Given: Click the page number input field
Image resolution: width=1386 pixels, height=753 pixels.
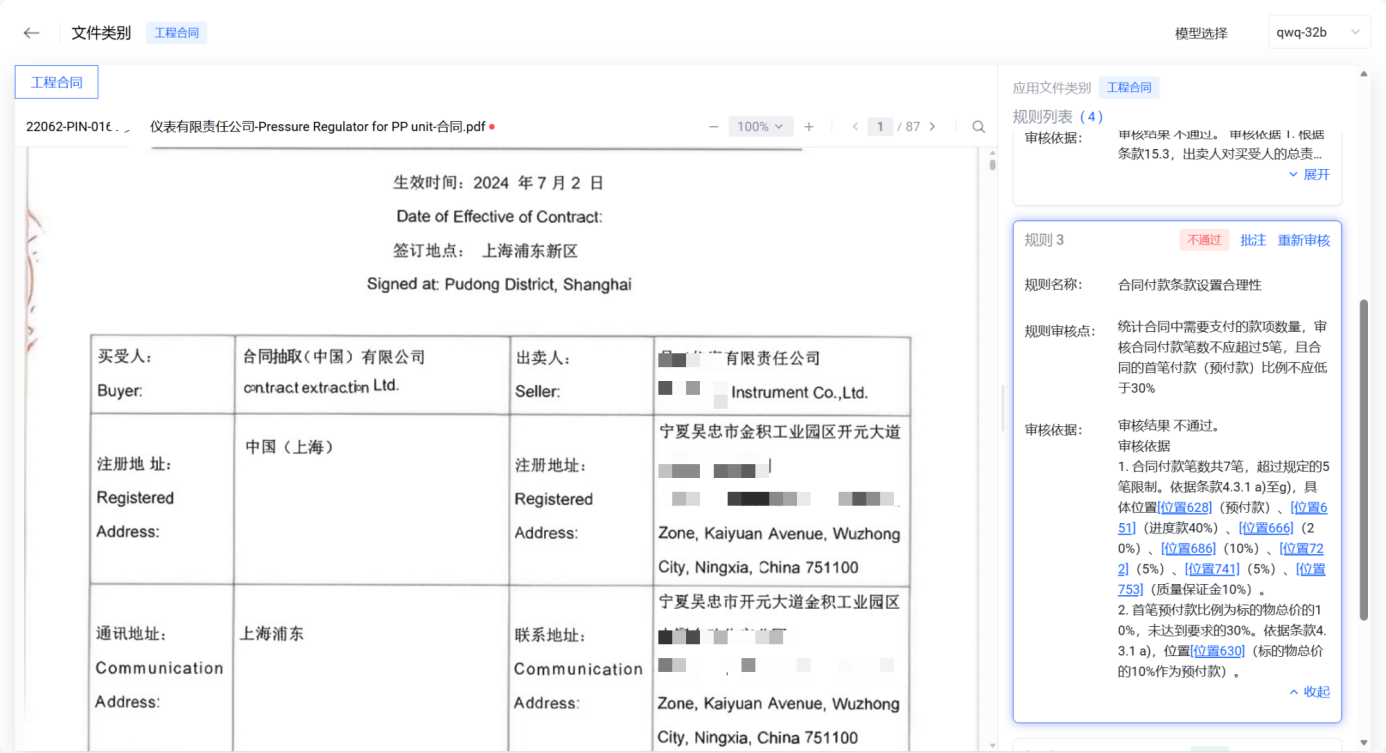Looking at the screenshot, I should 879,127.
